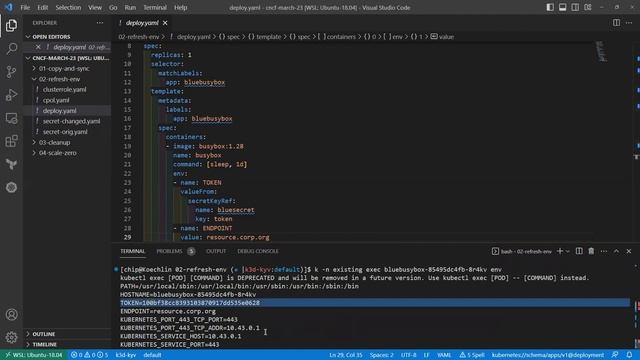The width and height of the screenshot is (640, 360).
Task: Open secret-orig.yaml in the file tree
Action: click(x=65, y=132)
